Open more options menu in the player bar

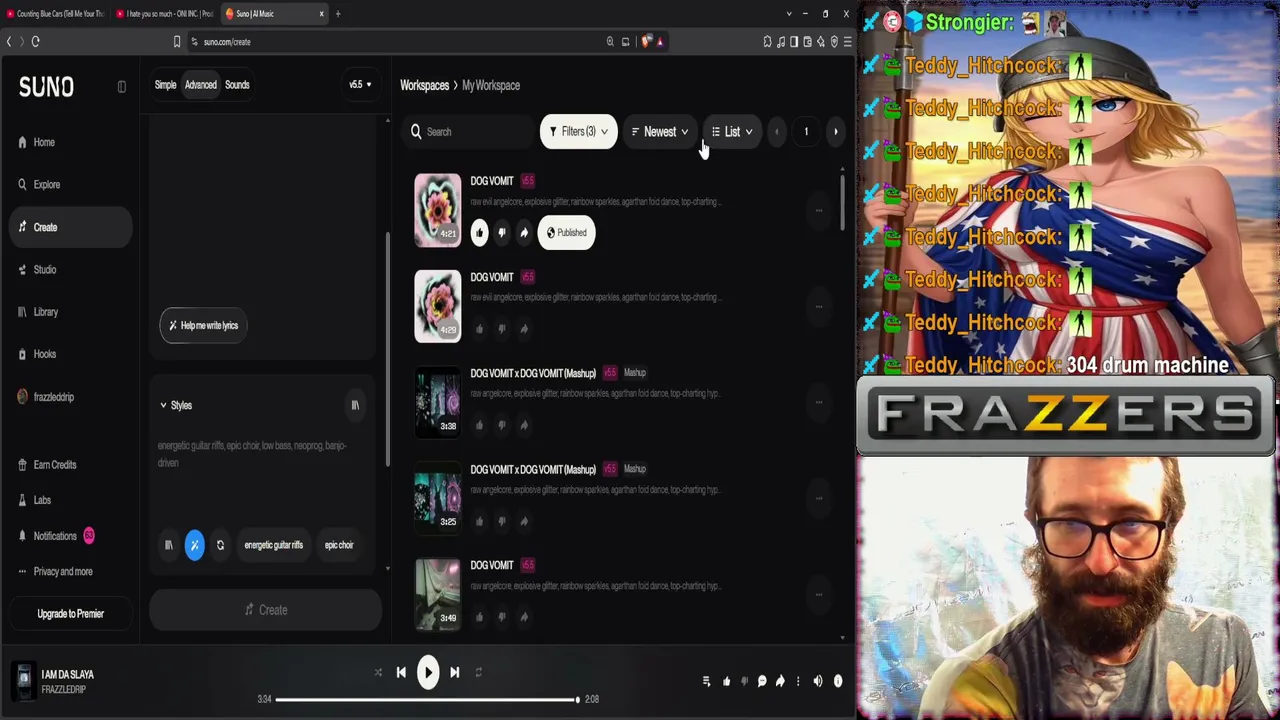[x=798, y=682]
